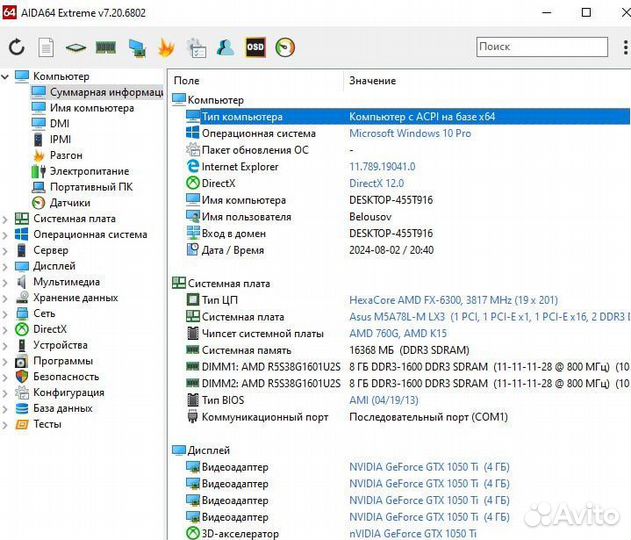The width and height of the screenshot is (631, 540).
Task: Open the preferences checklist toolbar icon
Action: (x=197, y=48)
